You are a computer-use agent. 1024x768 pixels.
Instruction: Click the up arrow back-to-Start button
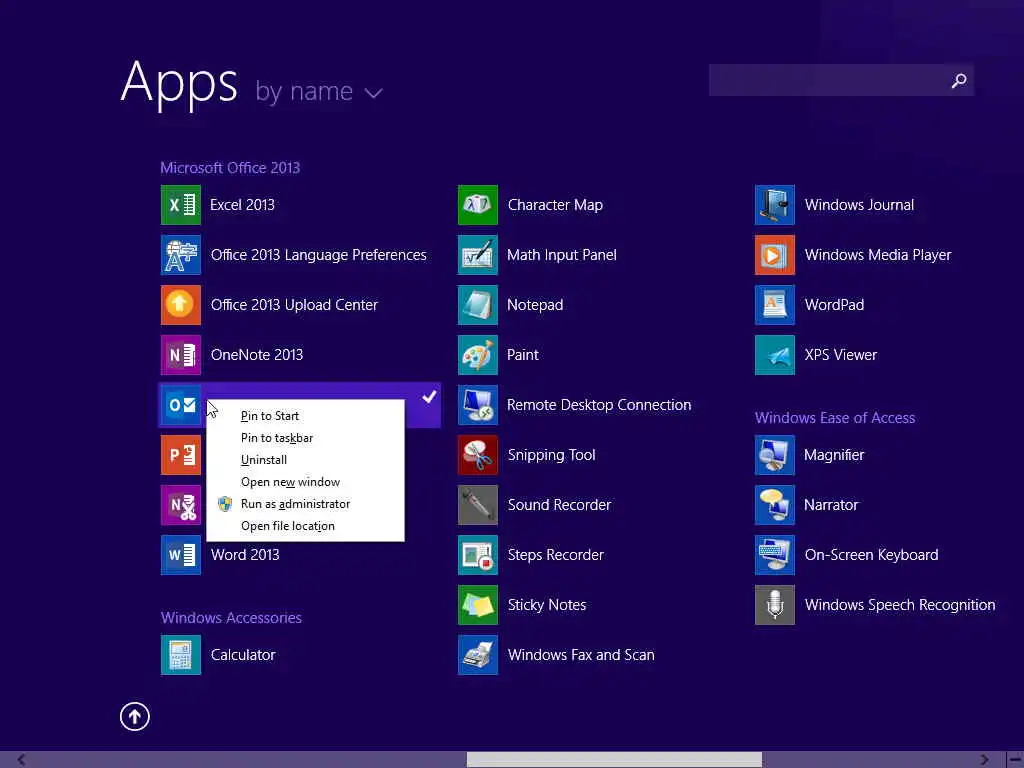[x=135, y=716]
